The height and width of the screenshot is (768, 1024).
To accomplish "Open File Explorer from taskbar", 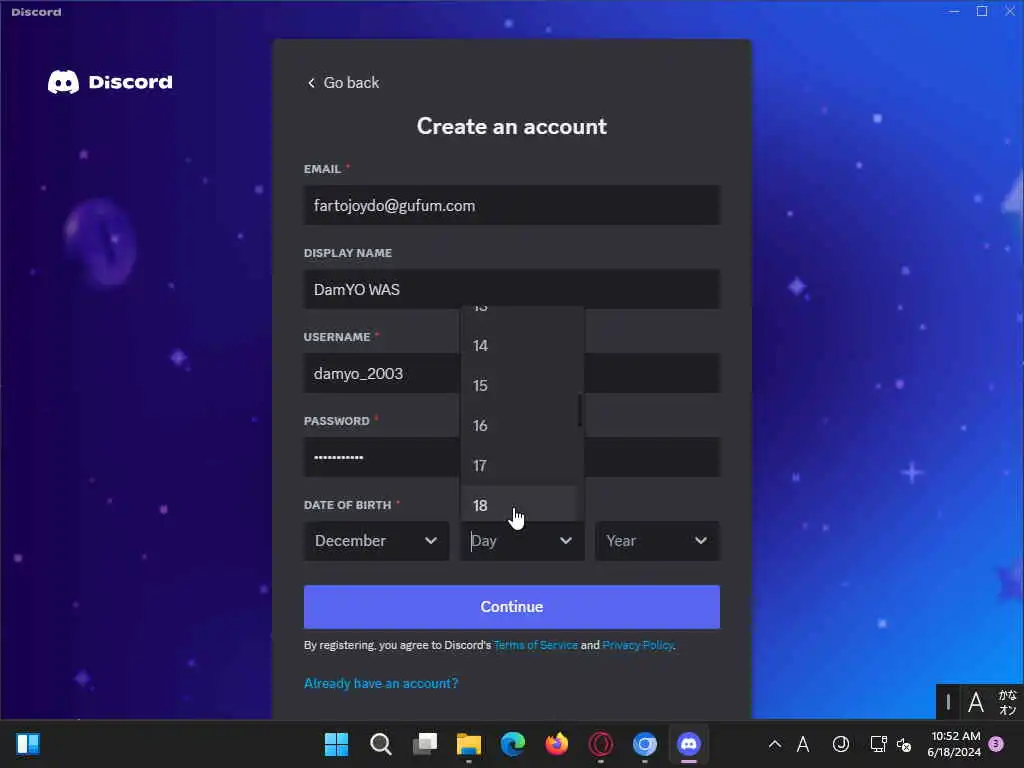I will [468, 744].
